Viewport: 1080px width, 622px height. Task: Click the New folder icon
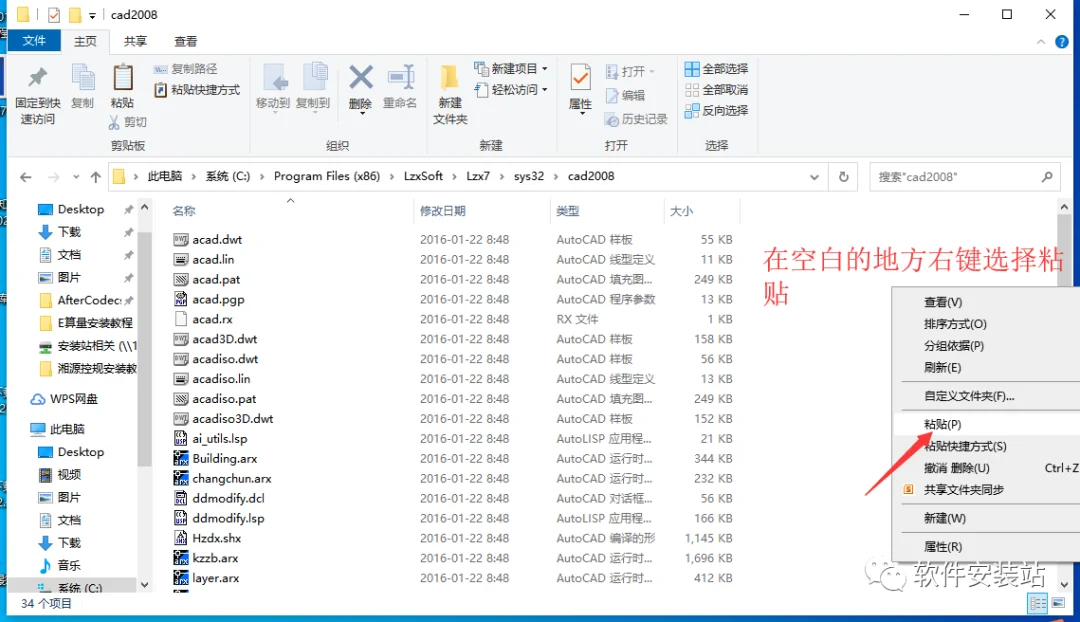(x=450, y=77)
